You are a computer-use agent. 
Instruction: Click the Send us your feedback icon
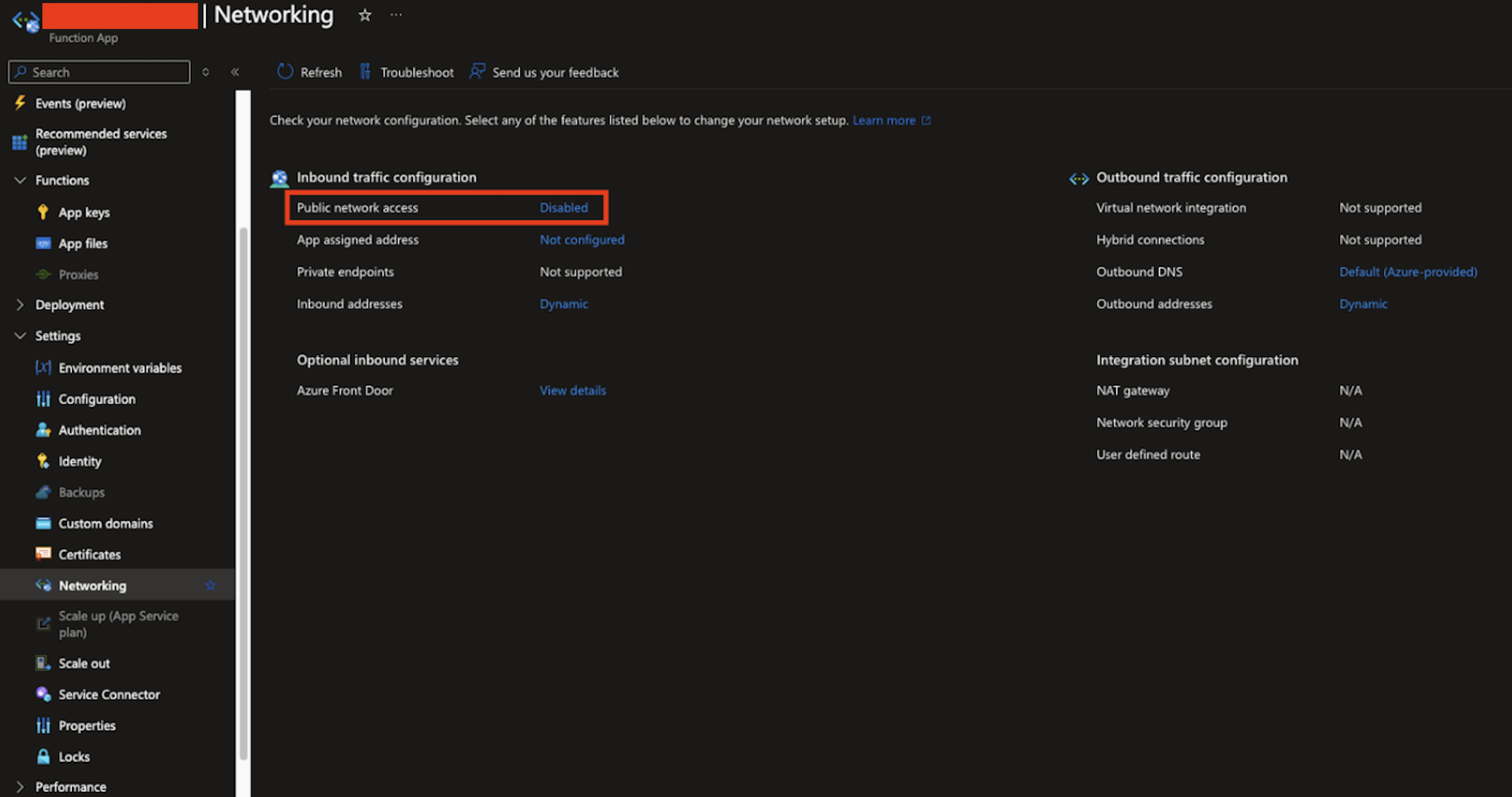(x=478, y=71)
